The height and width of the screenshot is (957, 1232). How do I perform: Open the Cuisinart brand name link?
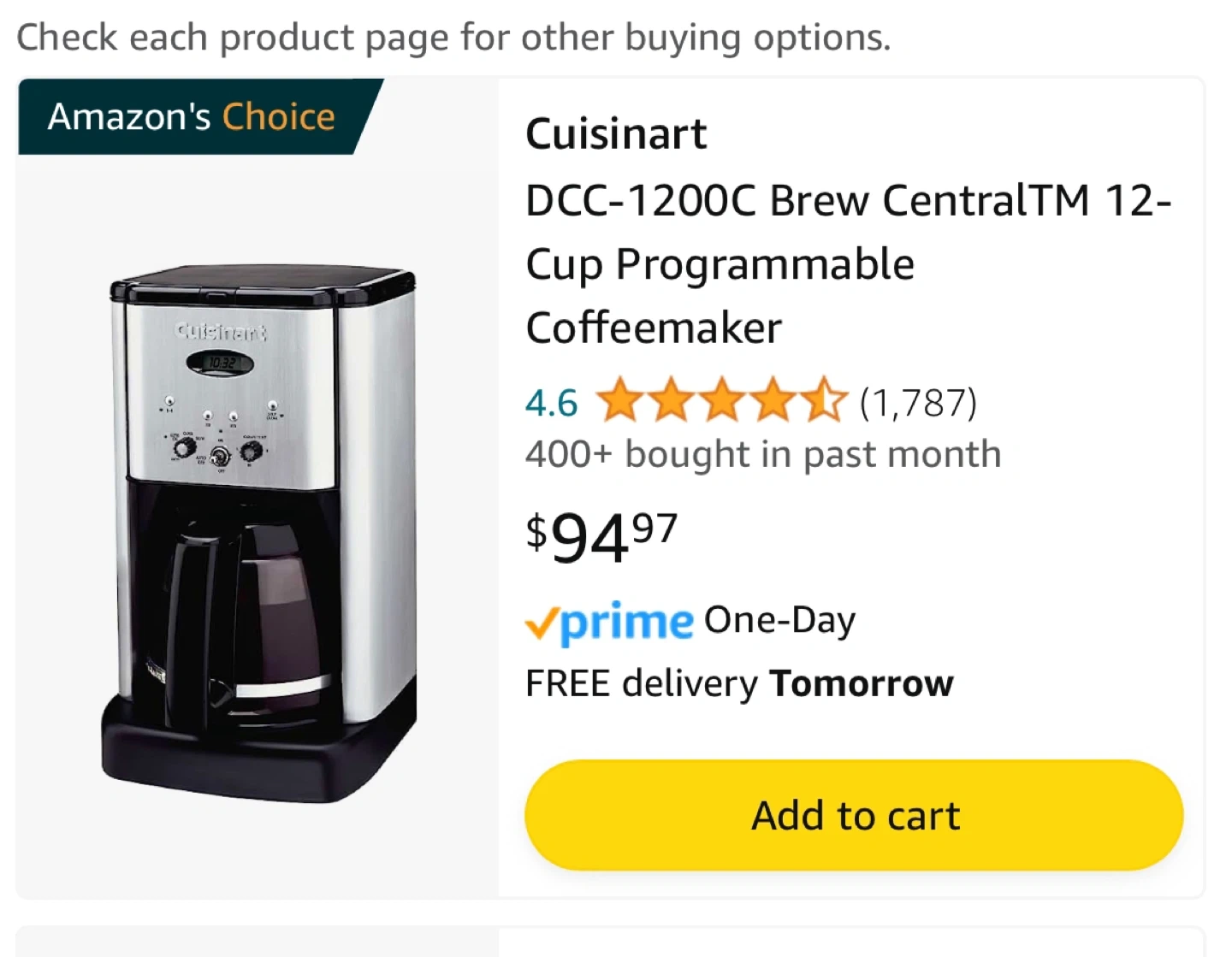tap(616, 134)
